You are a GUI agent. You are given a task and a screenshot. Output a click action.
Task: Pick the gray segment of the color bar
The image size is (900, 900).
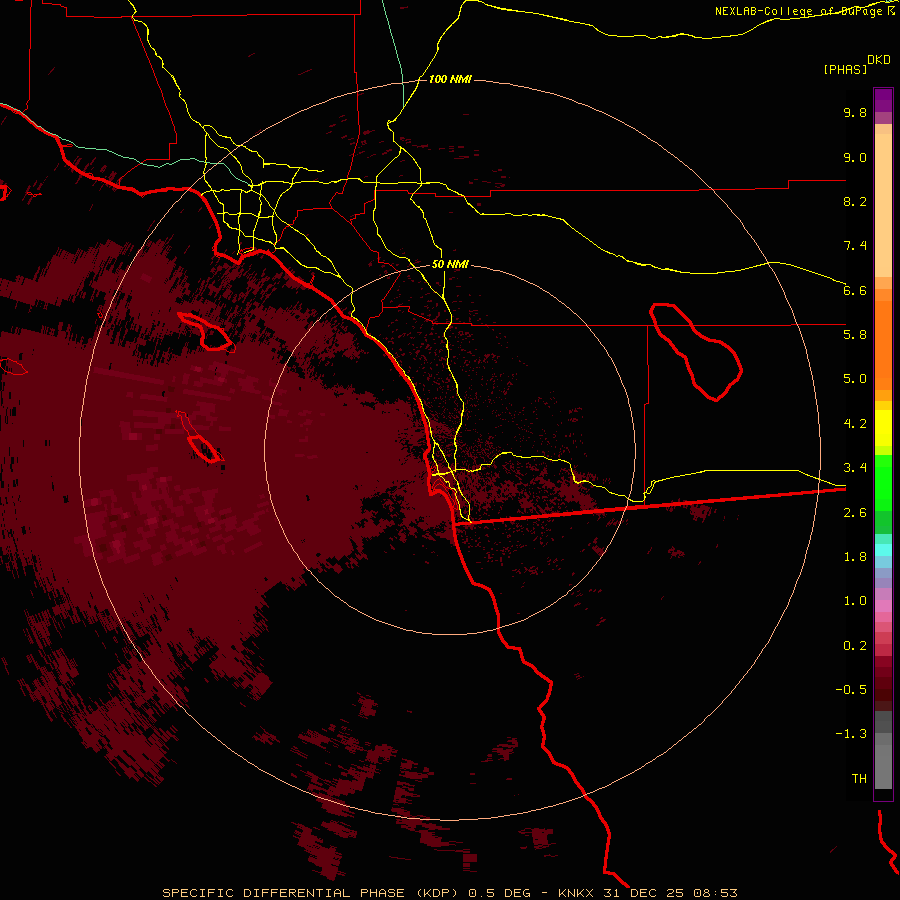pos(883,751)
